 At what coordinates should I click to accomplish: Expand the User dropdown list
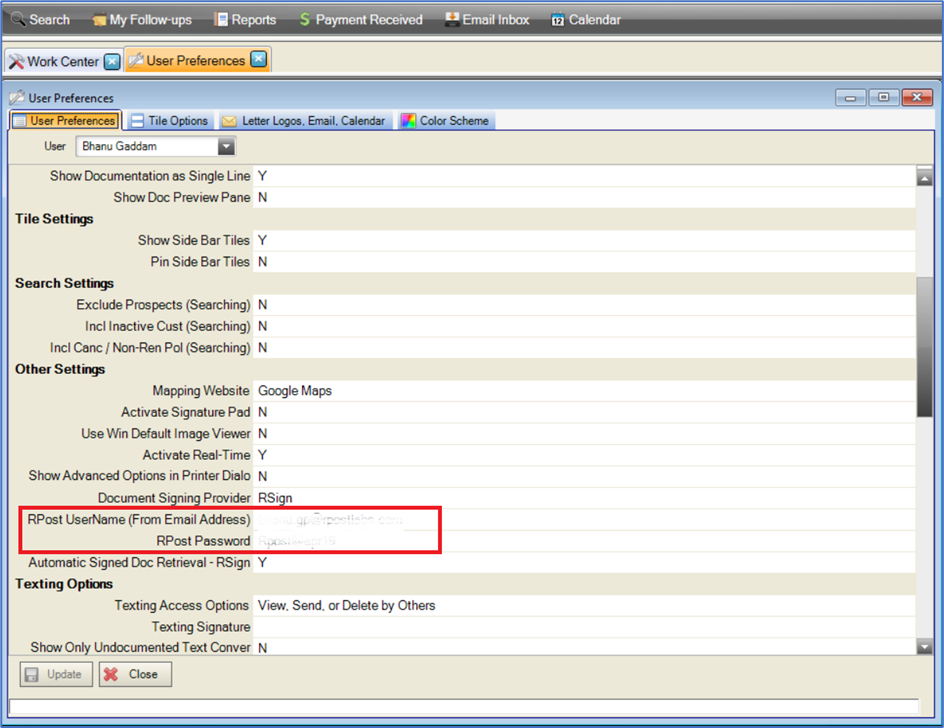[226, 147]
